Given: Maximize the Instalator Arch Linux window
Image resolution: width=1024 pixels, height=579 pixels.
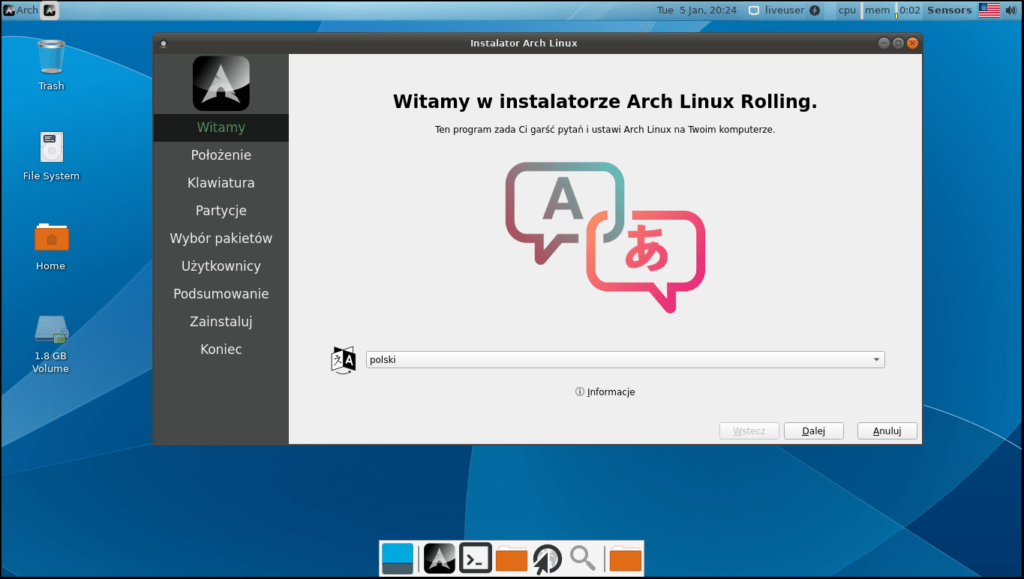Looking at the screenshot, I should coord(898,43).
